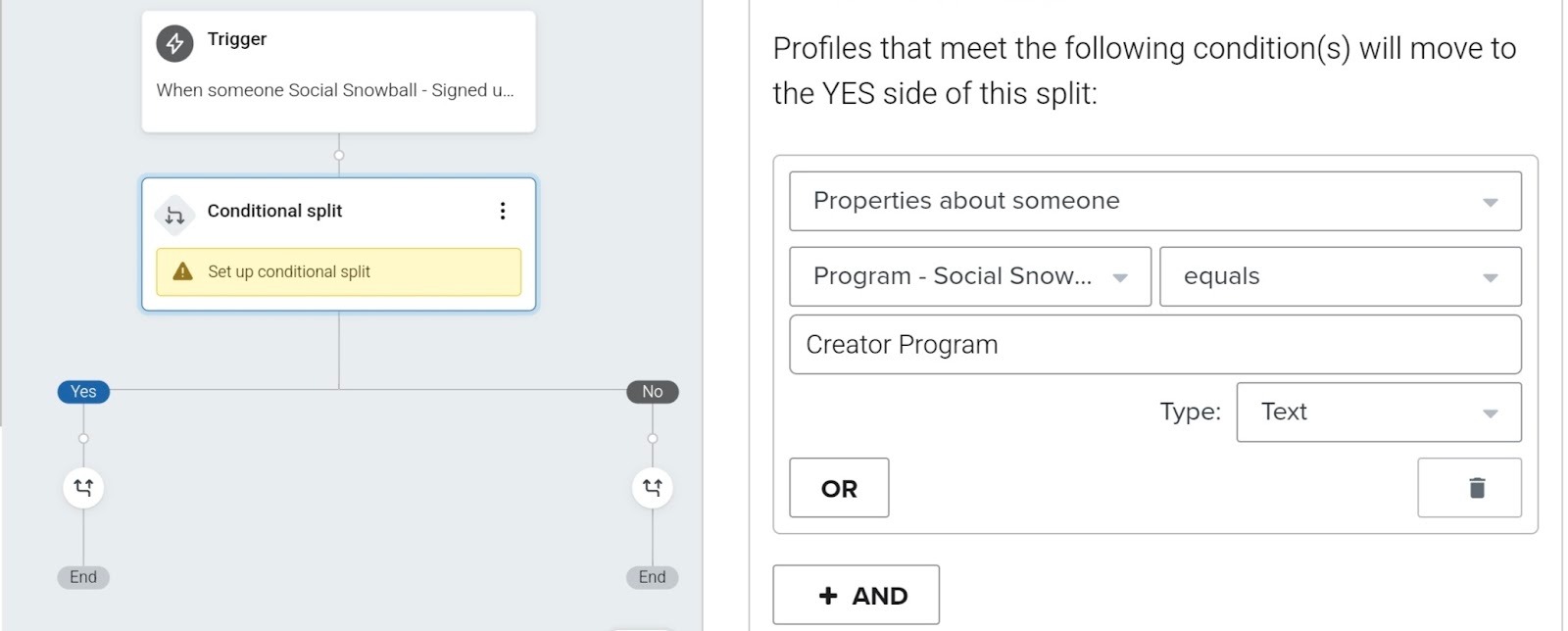Click the 'Creator Program' value input field

[x=1156, y=344]
